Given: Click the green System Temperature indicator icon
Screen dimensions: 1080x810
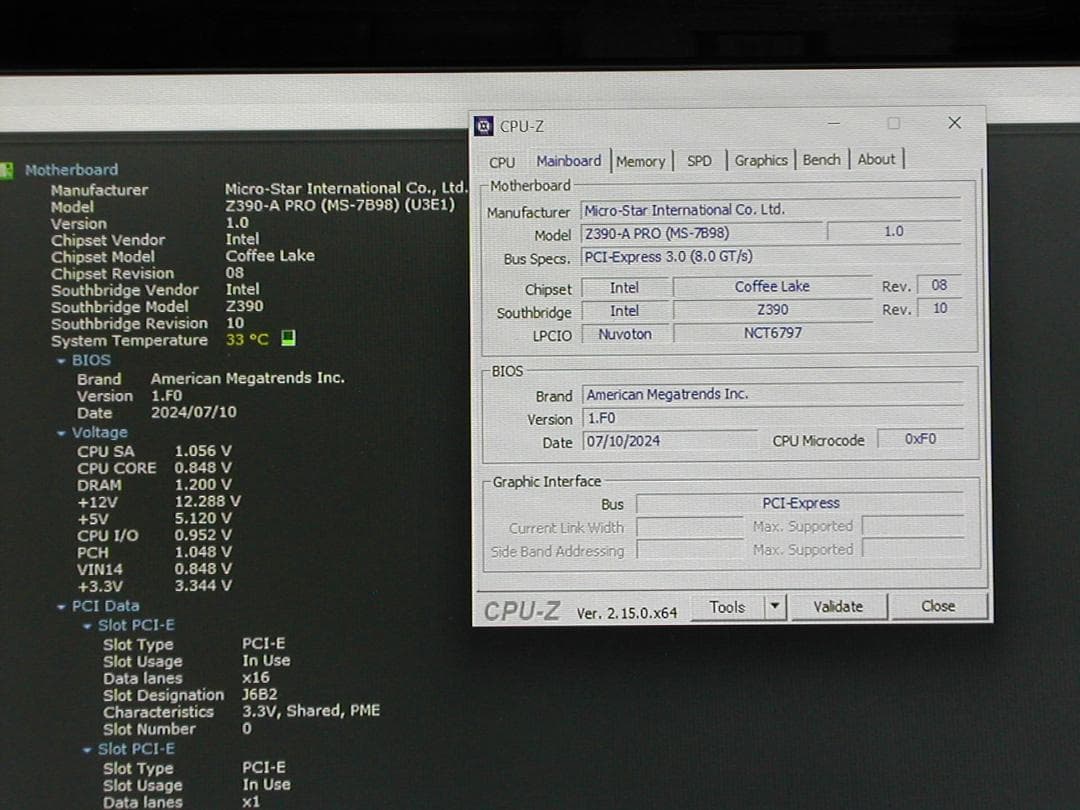Looking at the screenshot, I should (x=288, y=339).
